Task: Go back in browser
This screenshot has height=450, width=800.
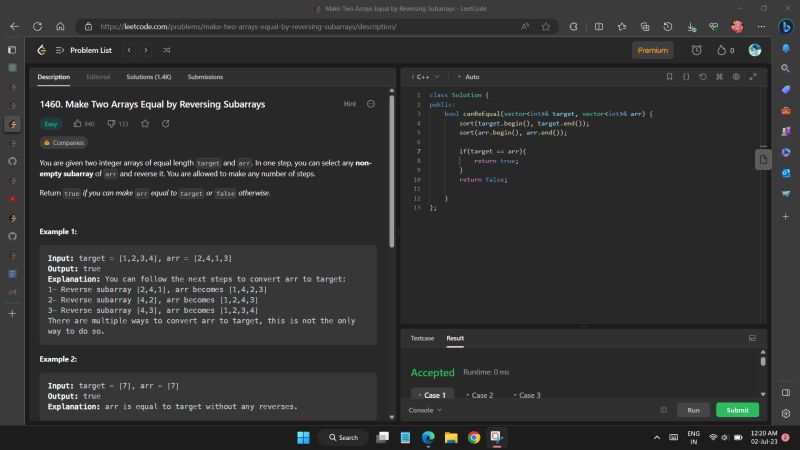Action: [14, 27]
